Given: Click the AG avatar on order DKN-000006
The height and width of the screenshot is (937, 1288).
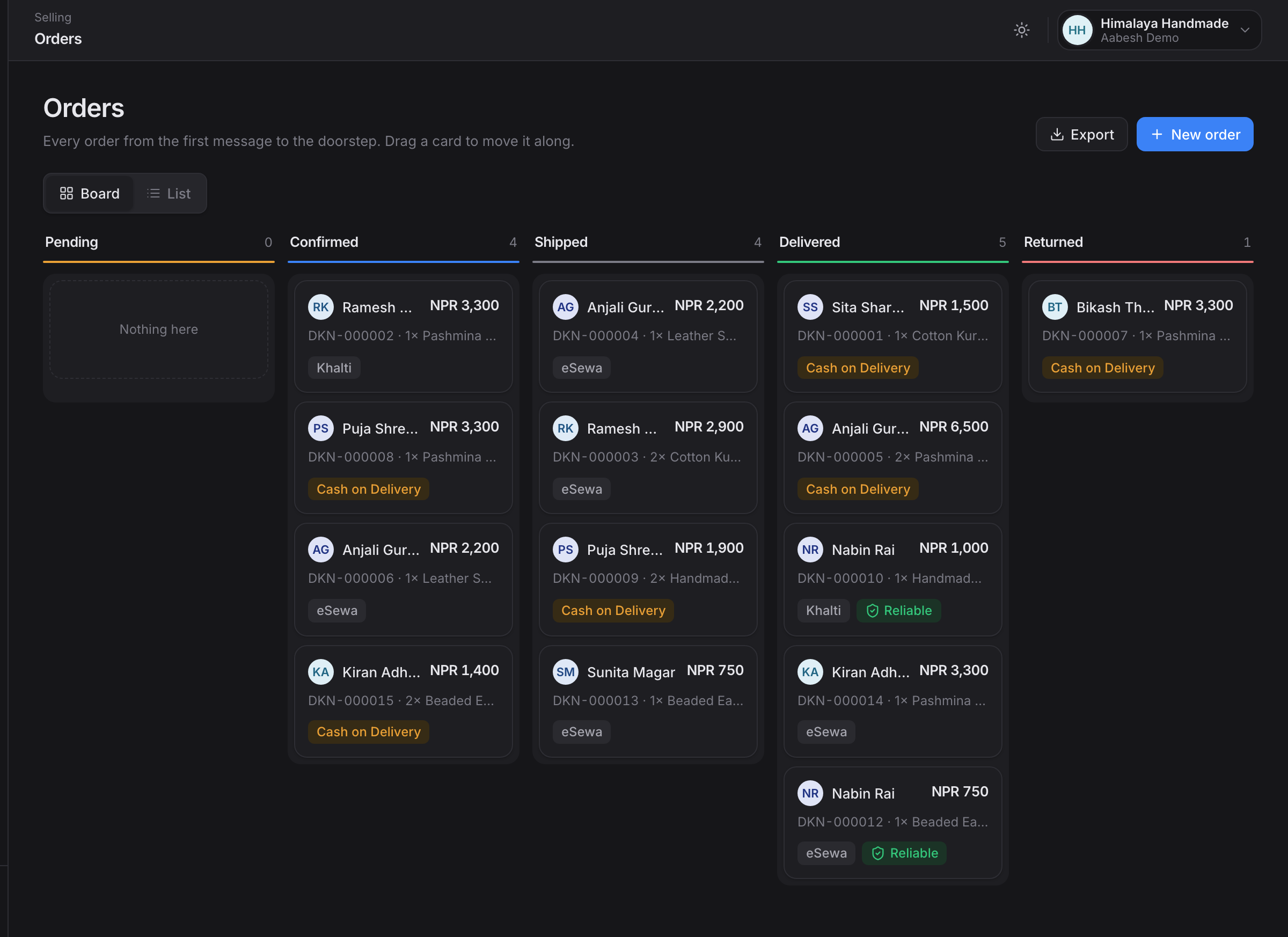Looking at the screenshot, I should tap(321, 550).
